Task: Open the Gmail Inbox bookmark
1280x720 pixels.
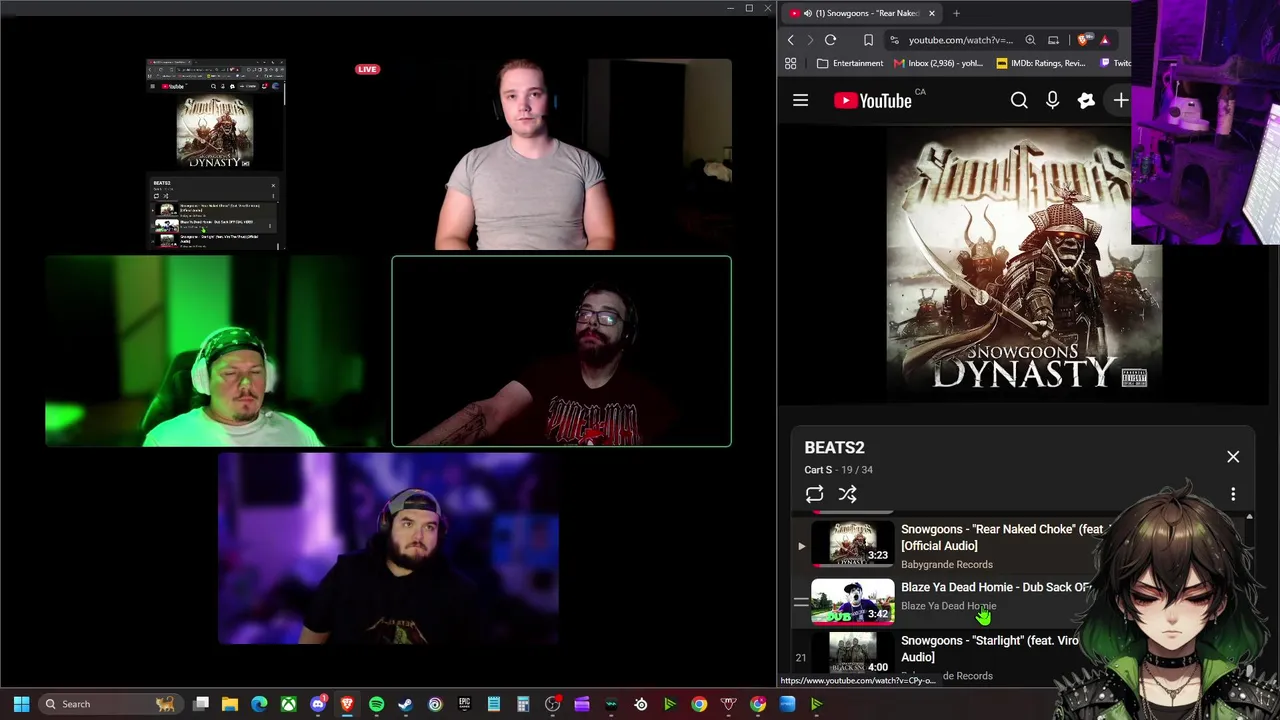Action: tap(938, 63)
